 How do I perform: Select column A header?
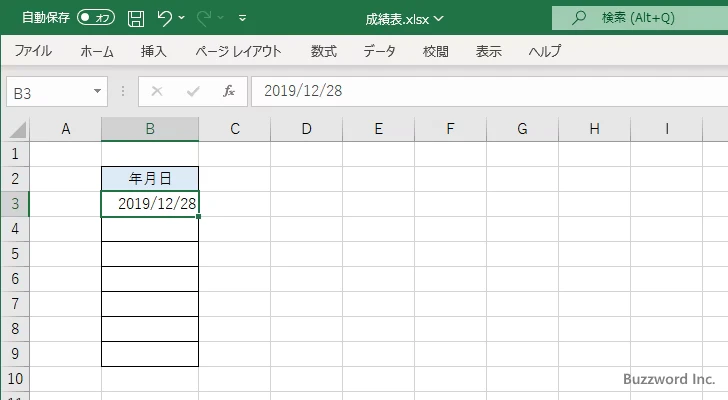tap(65, 129)
